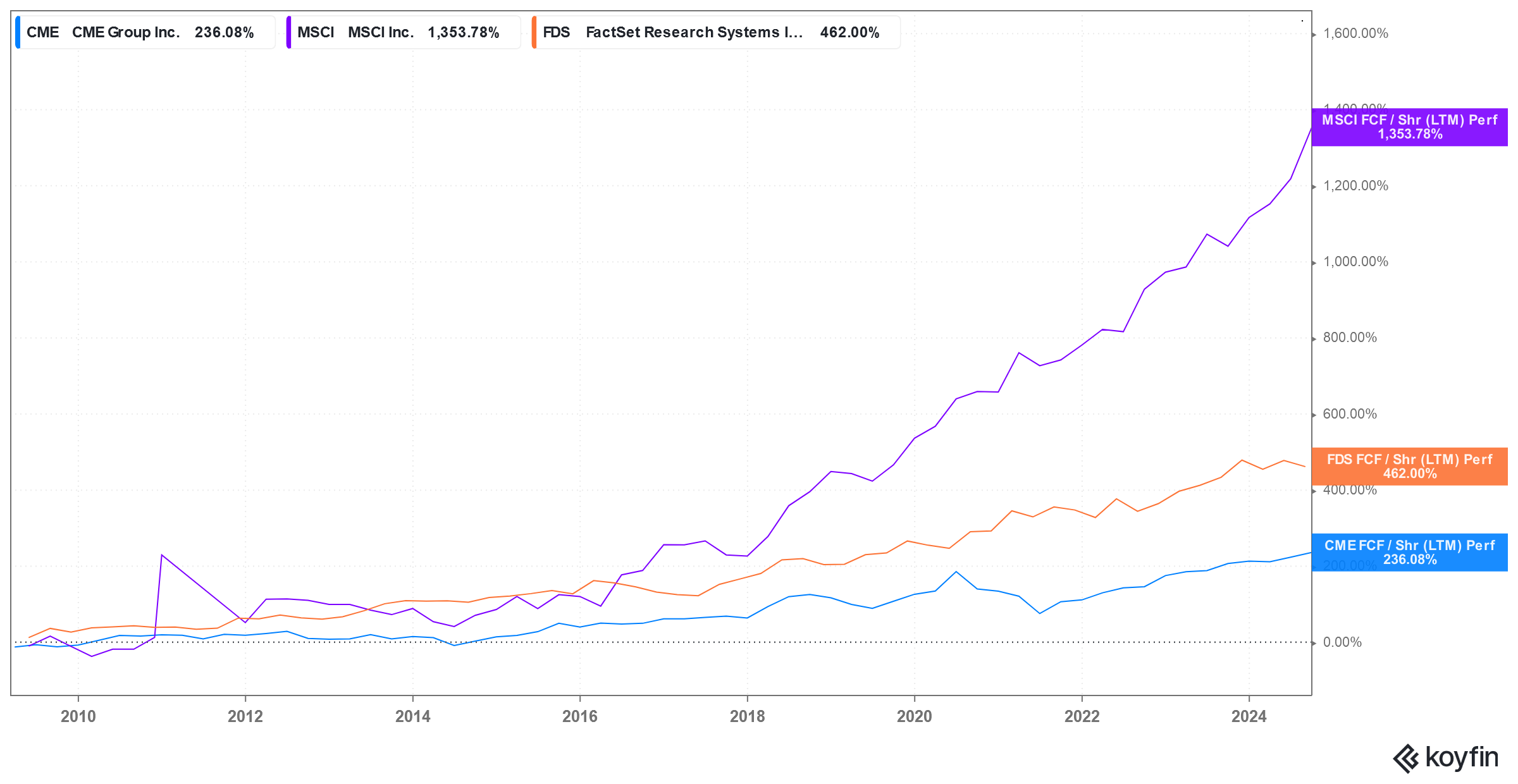The height and width of the screenshot is (784, 1518).
Task: Click the purple MSCI FCF / Shr Perf label
Action: [x=1410, y=127]
